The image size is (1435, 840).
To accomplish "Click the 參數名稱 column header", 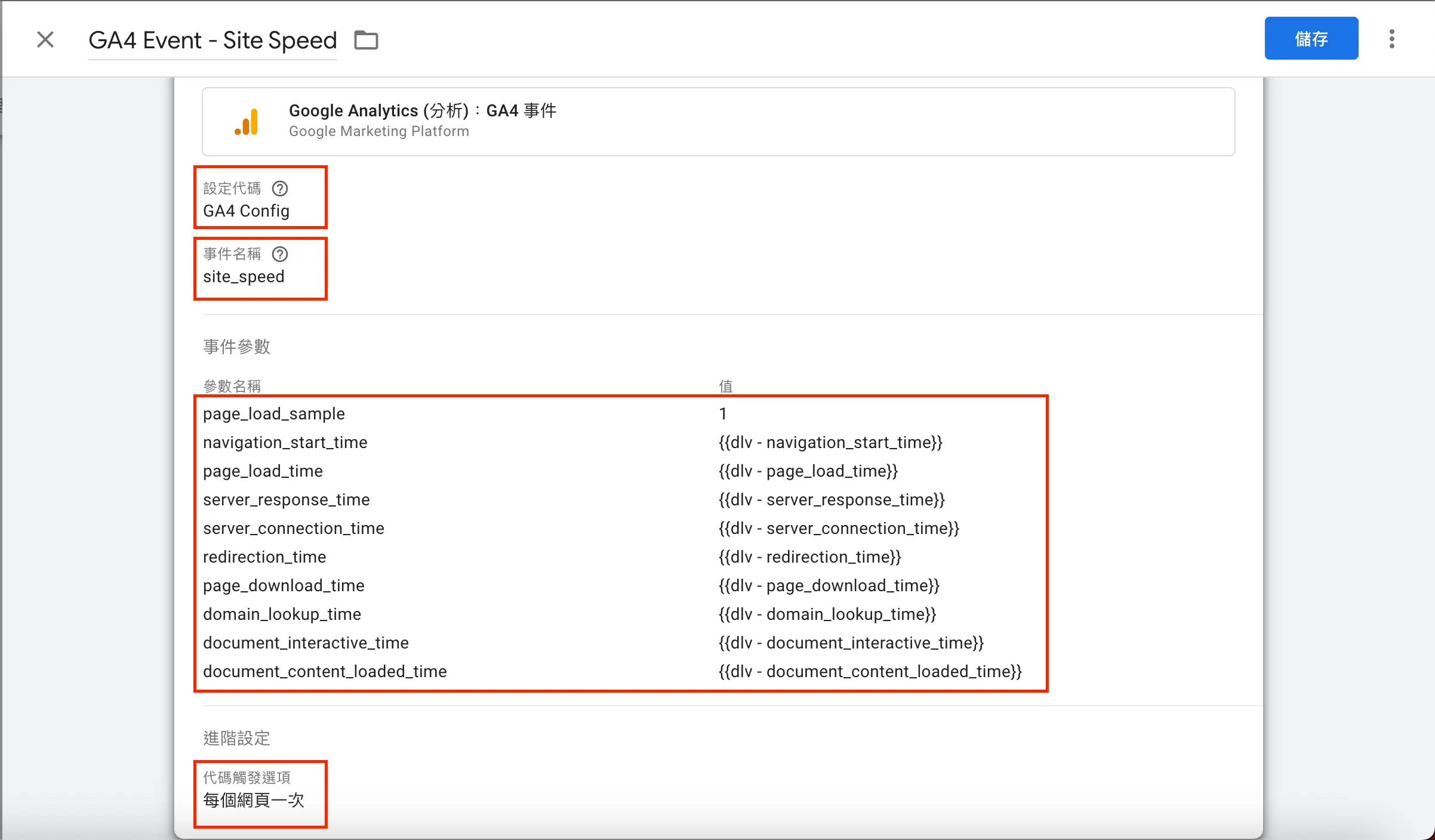I will pyautogui.click(x=232, y=386).
